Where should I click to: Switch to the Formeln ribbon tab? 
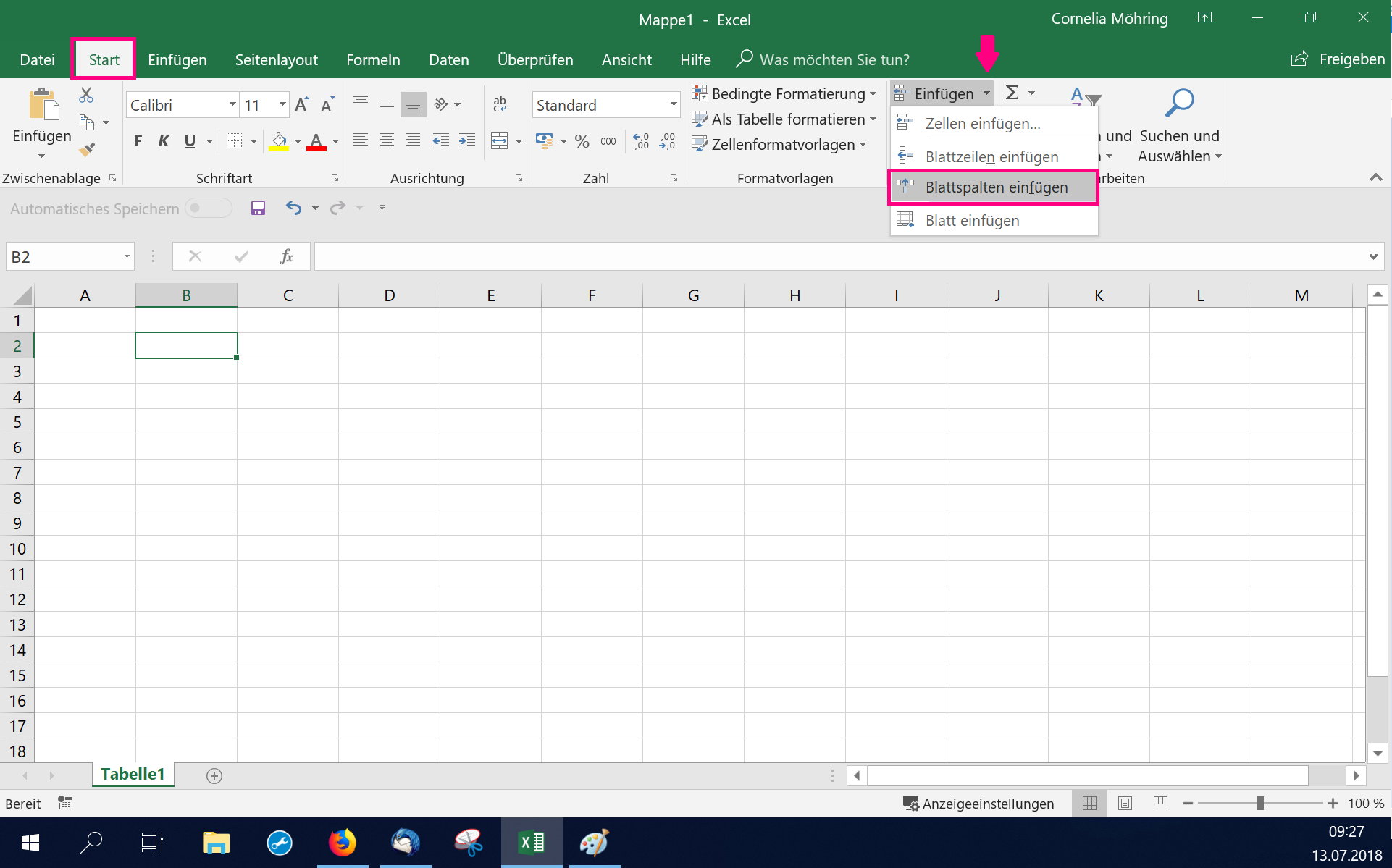click(373, 59)
